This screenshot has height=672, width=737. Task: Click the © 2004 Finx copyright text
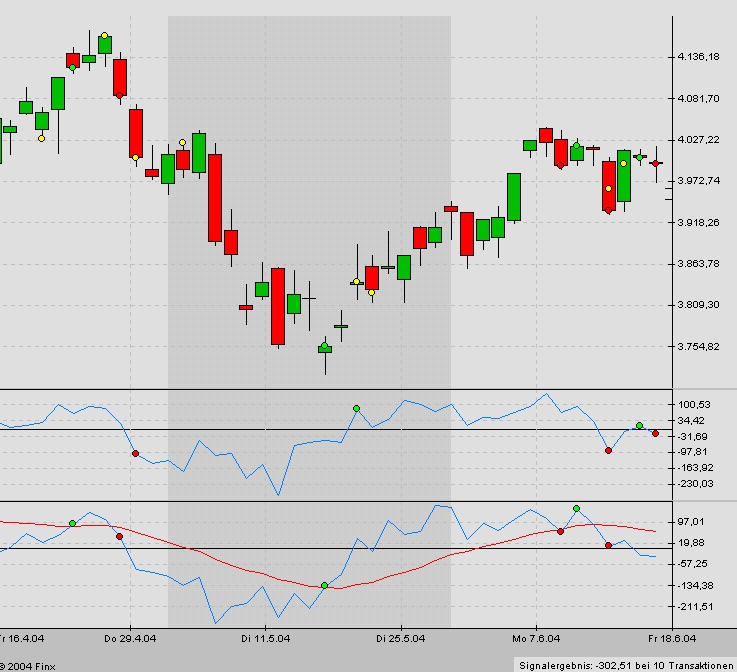(x=27, y=666)
